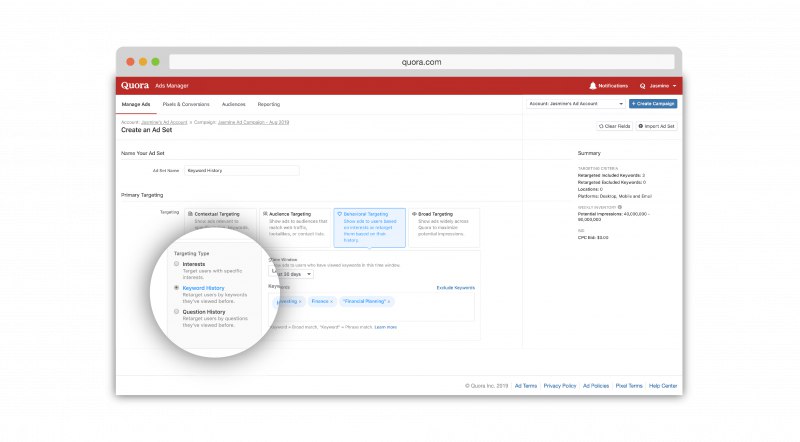Click the 'Create an Ad Set' heading

coord(146,130)
